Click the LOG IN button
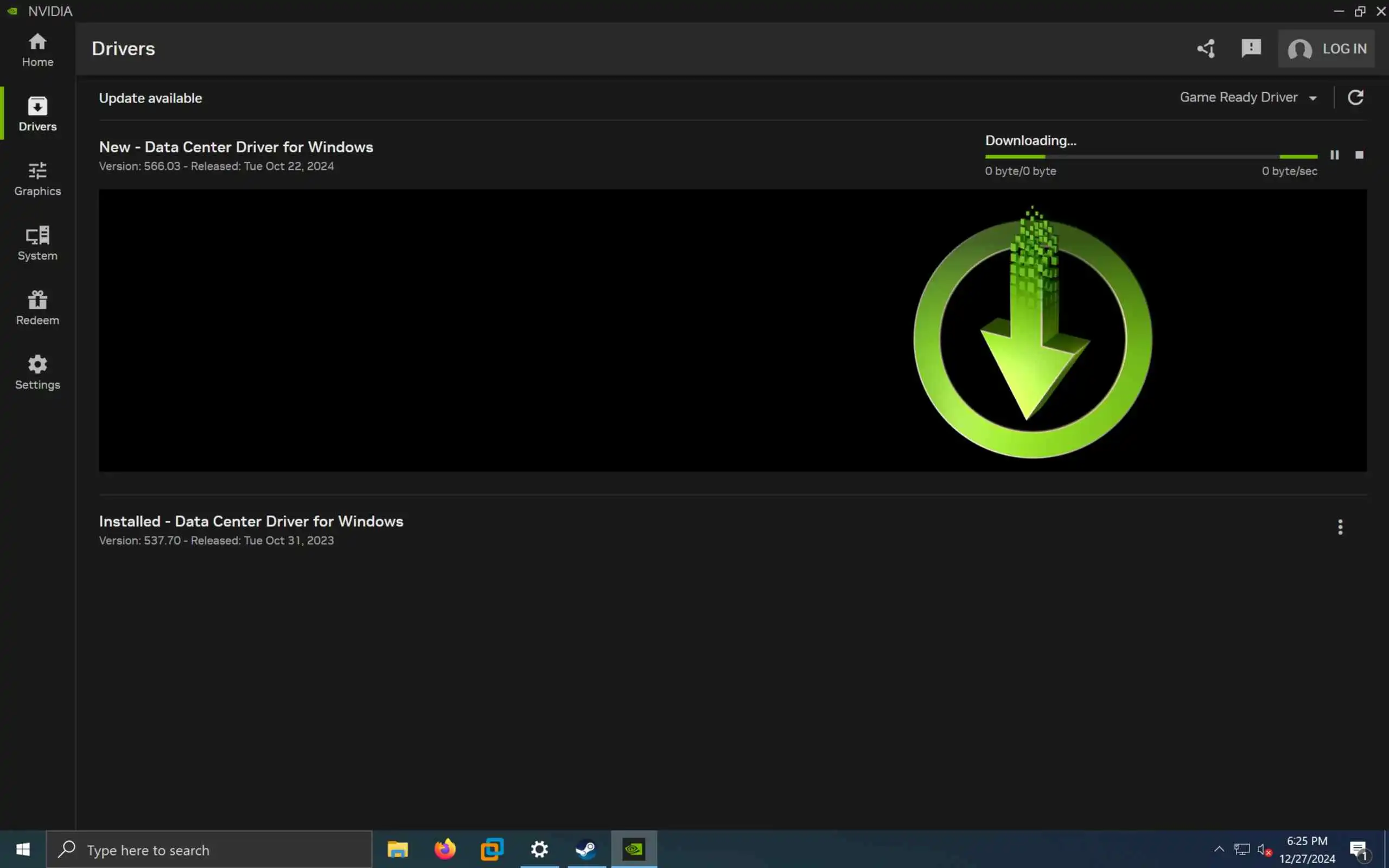The height and width of the screenshot is (868, 1389). (x=1327, y=49)
